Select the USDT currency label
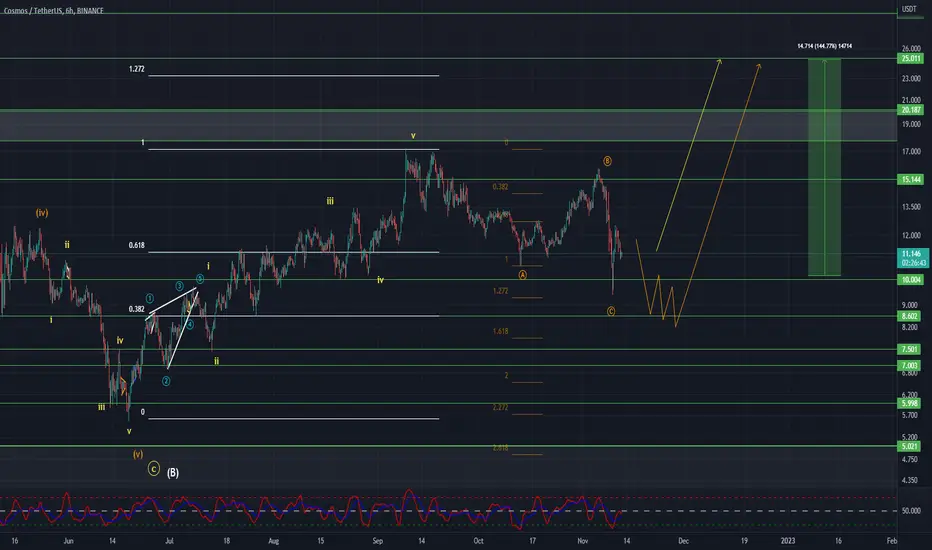This screenshot has width=932, height=550. click(909, 10)
